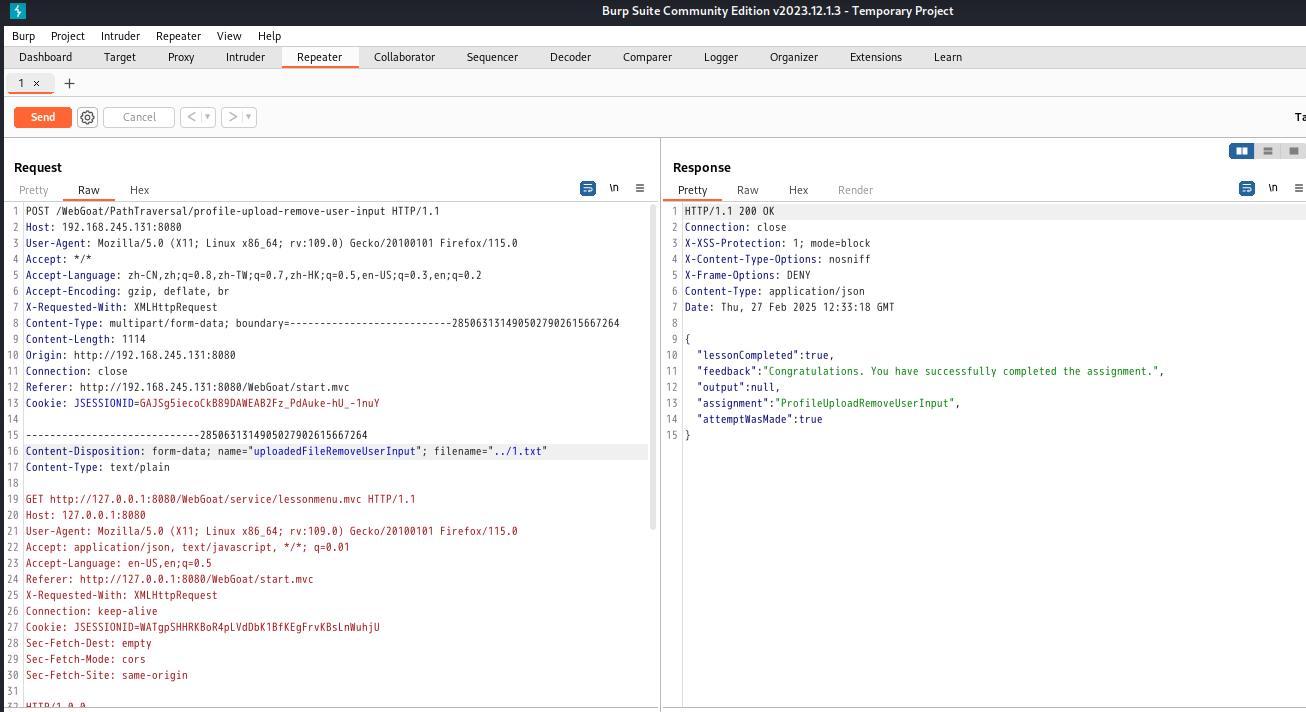Click the Content-Disposition line with filename "../1.txt"
This screenshot has width=1306, height=712.
[x=287, y=451]
